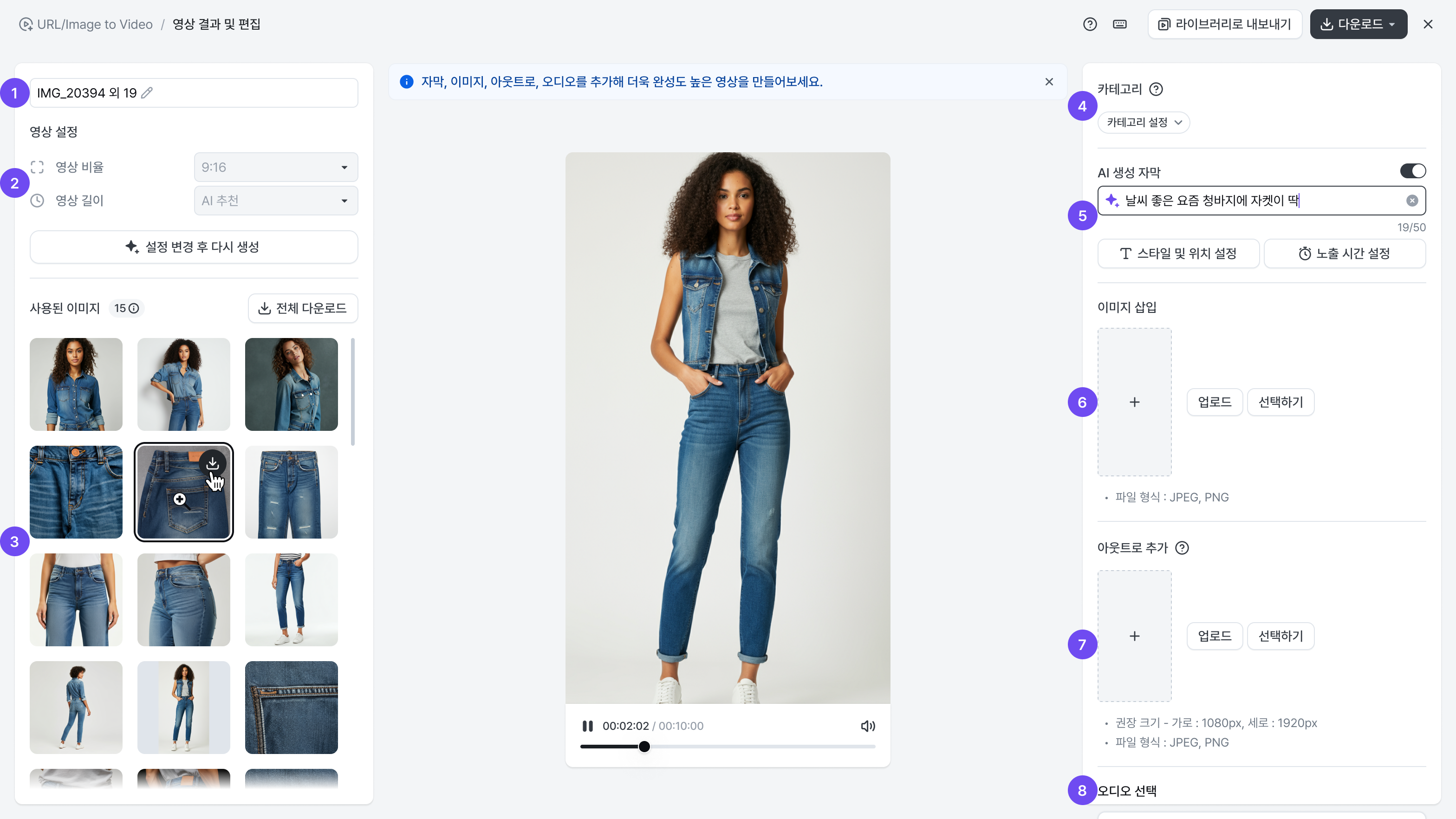Close the editor with top-right X
1456x819 pixels.
pos(1428,24)
